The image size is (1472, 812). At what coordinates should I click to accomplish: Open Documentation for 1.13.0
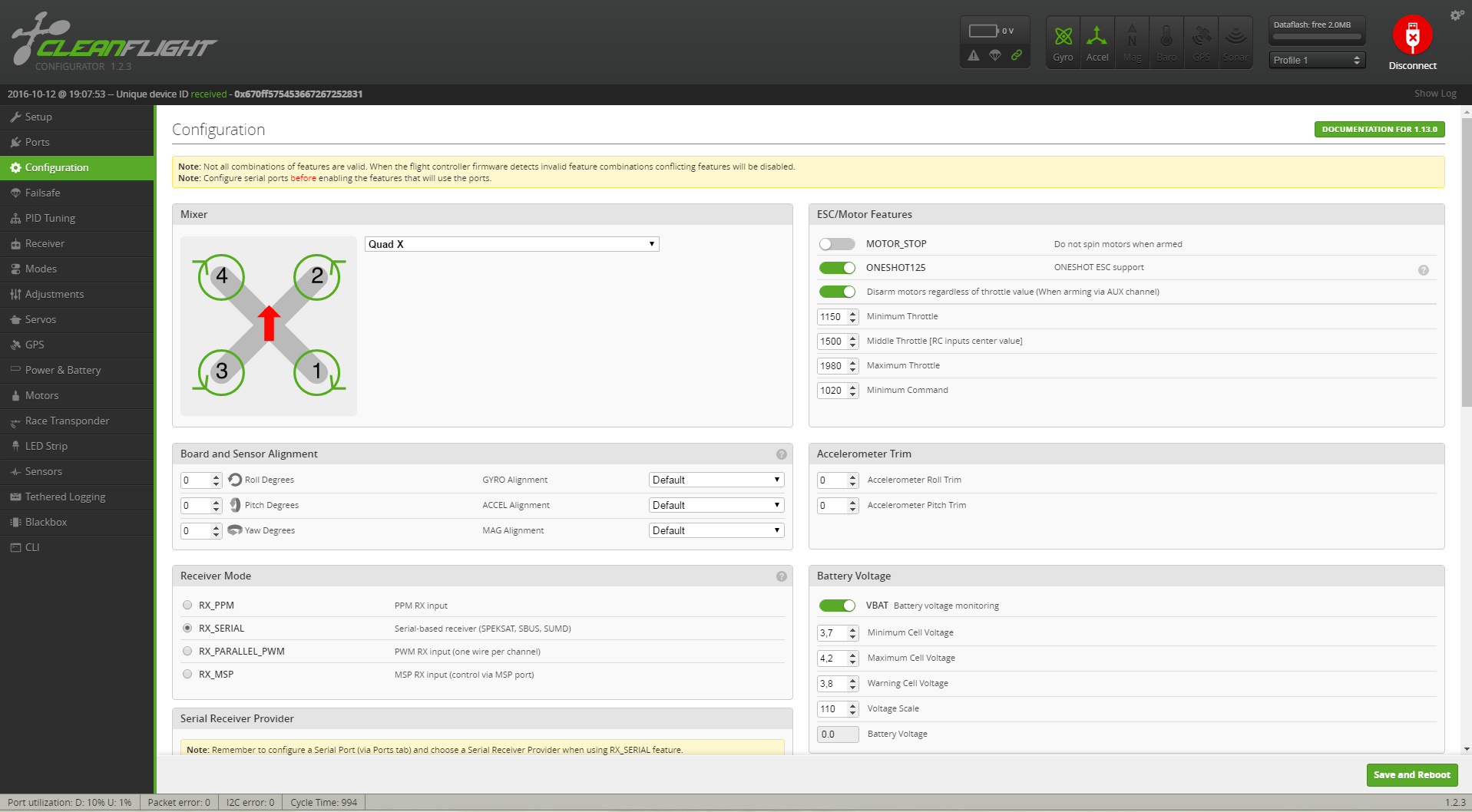(1379, 129)
